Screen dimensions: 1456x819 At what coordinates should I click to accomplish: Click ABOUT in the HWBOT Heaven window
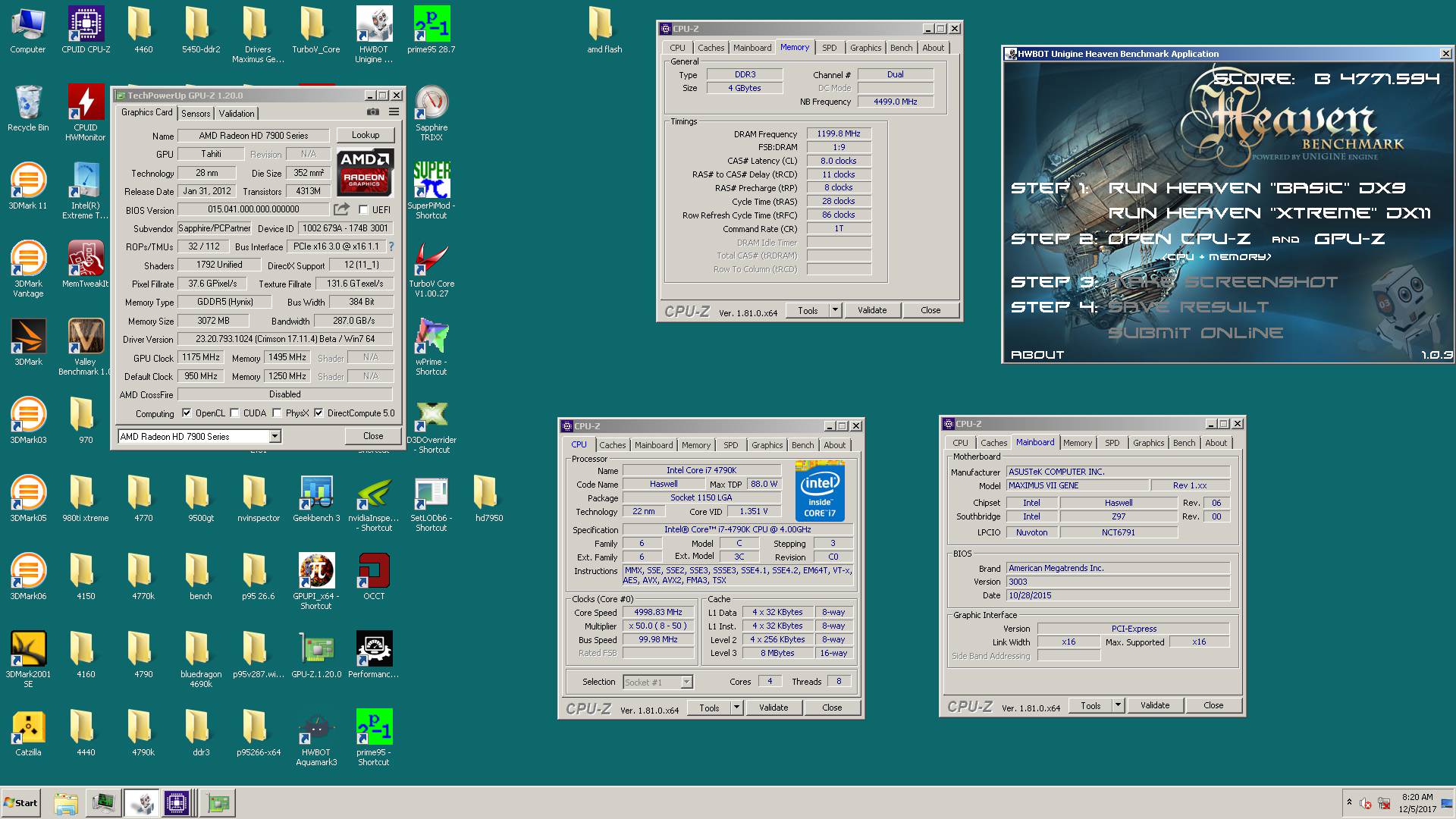click(1037, 354)
